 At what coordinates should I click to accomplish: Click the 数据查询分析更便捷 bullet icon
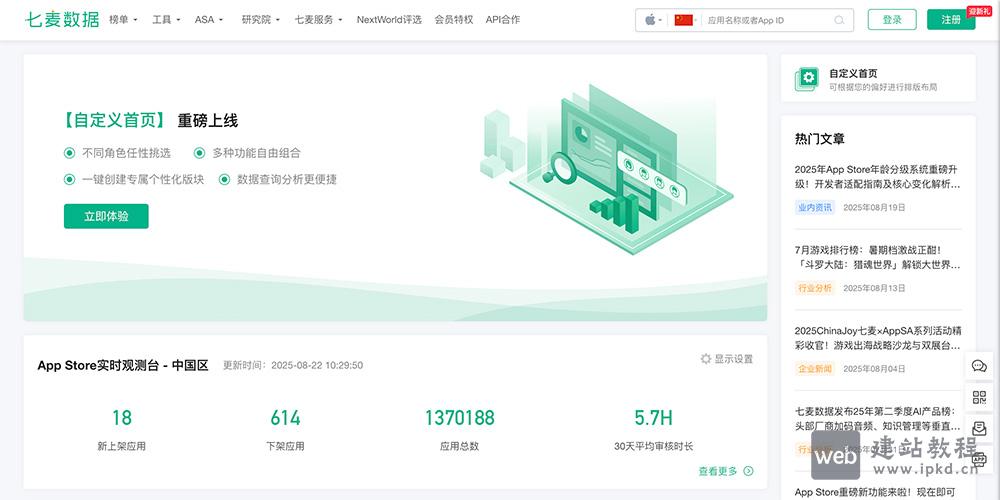coord(224,180)
